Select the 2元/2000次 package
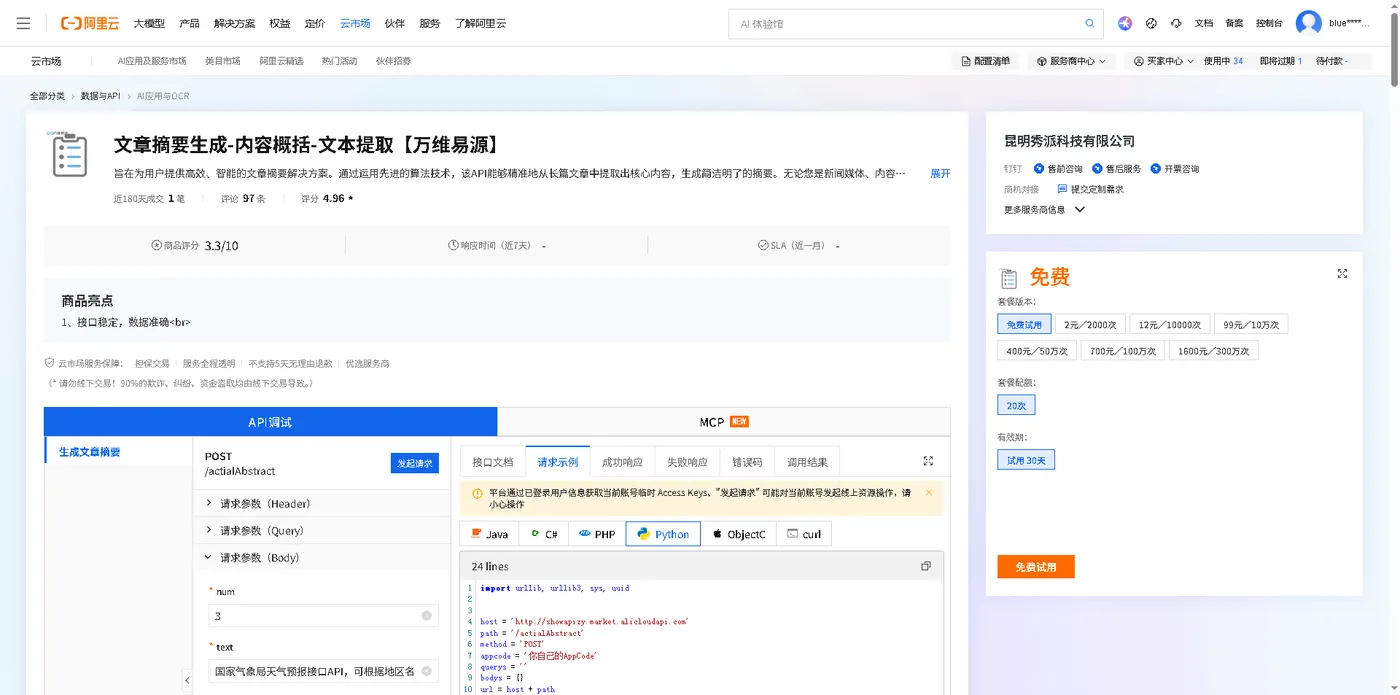This screenshot has height=695, width=1400. (x=1090, y=324)
